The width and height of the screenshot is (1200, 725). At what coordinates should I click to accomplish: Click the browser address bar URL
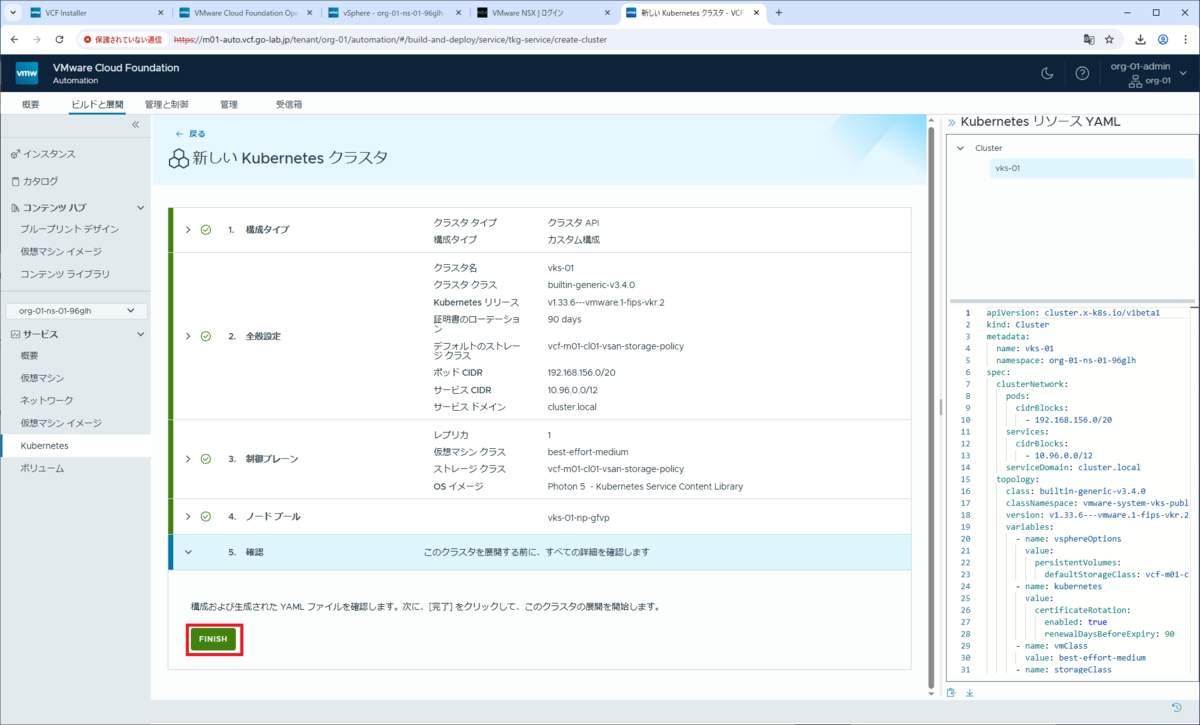point(390,39)
